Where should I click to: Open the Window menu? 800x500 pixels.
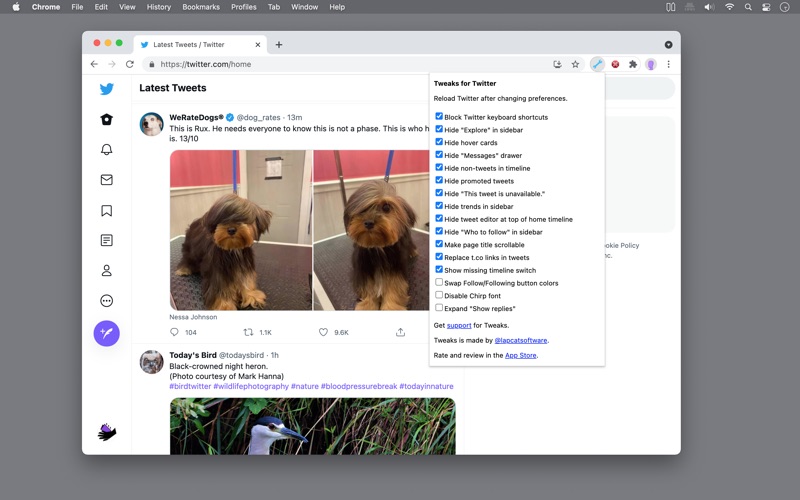tap(305, 7)
